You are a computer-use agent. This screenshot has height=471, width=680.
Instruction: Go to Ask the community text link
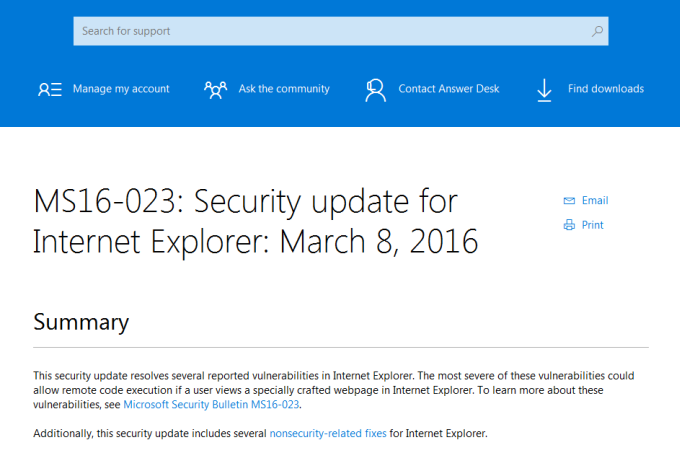click(x=284, y=89)
